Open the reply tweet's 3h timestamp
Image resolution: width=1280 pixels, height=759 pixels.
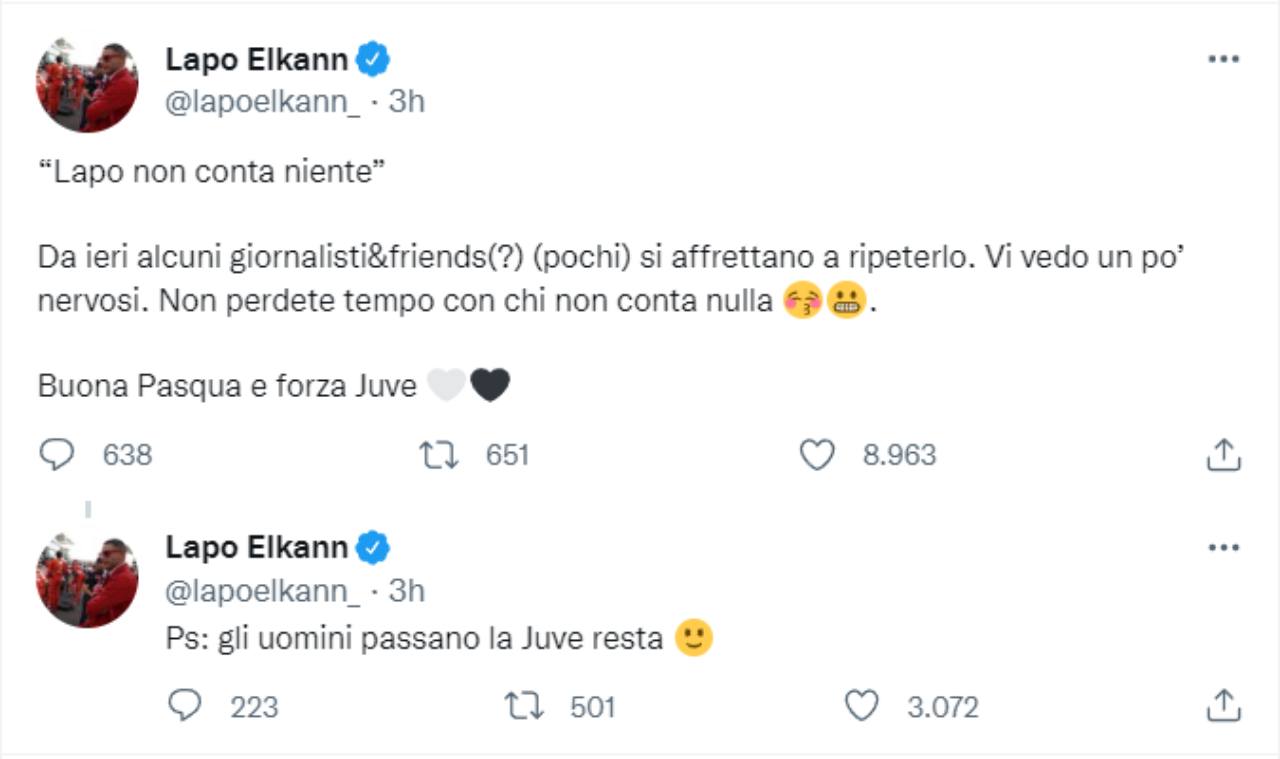point(406,591)
